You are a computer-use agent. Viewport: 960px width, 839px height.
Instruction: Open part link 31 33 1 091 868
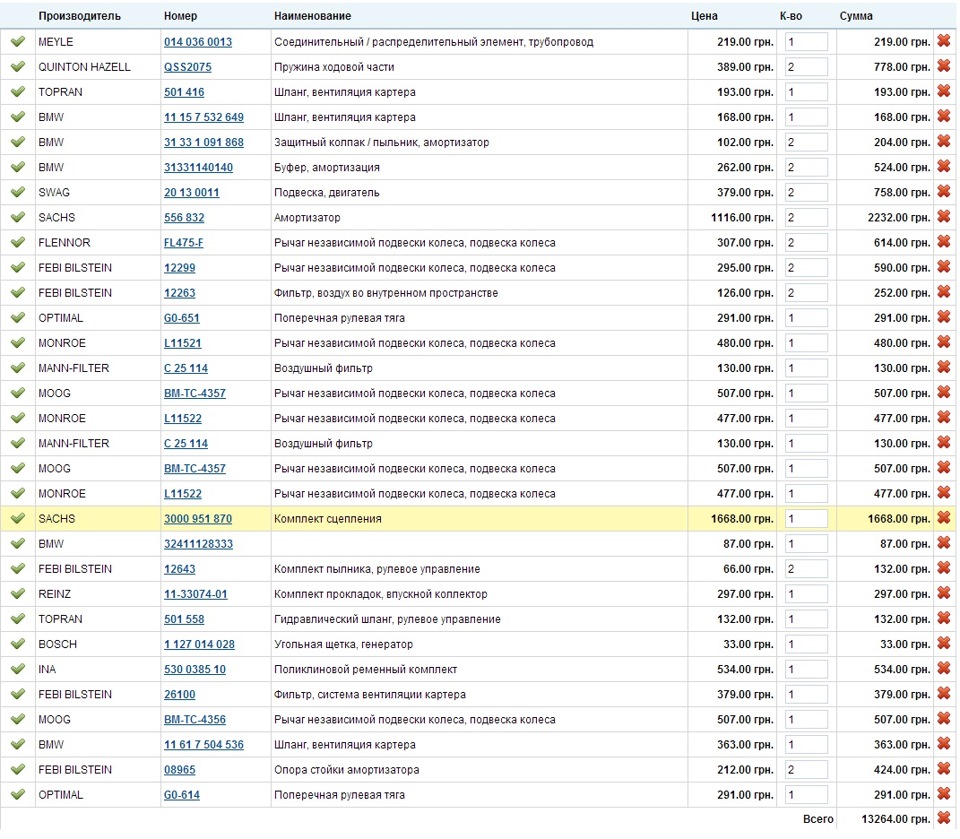coord(203,143)
